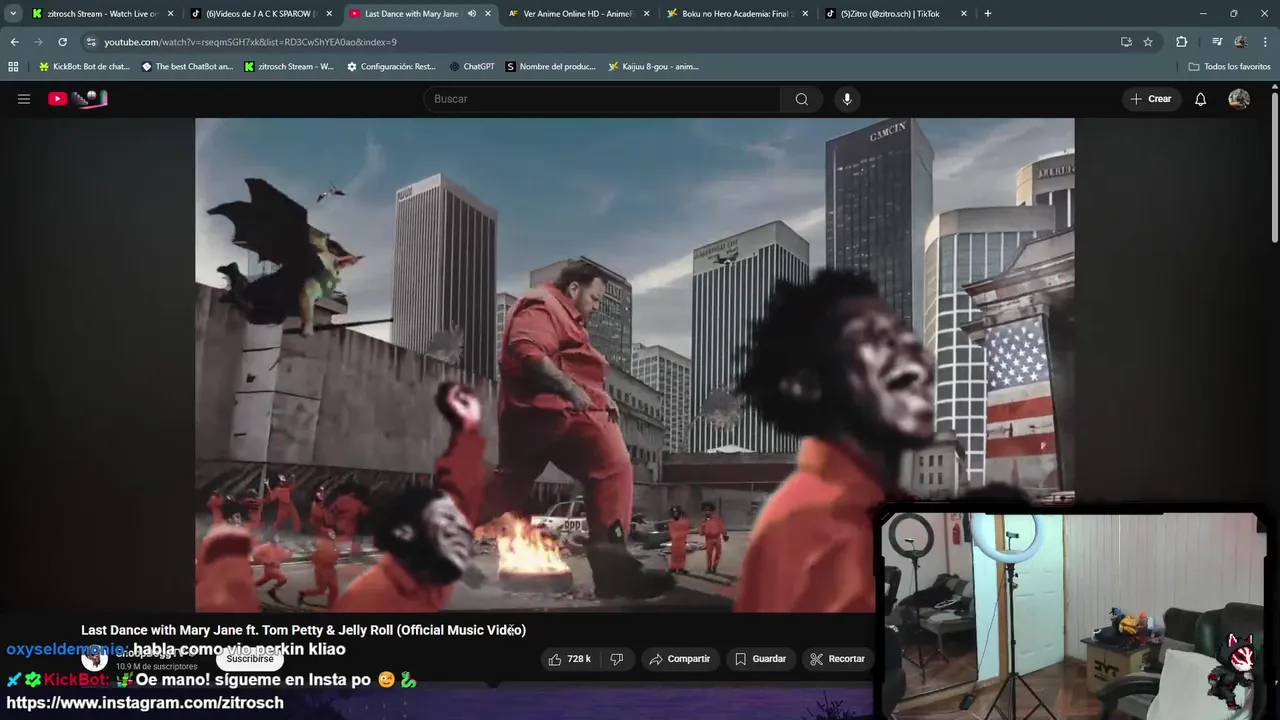Switch to Ver Anime Online HD tab
Screen dimensions: 1280x720
(x=579, y=14)
